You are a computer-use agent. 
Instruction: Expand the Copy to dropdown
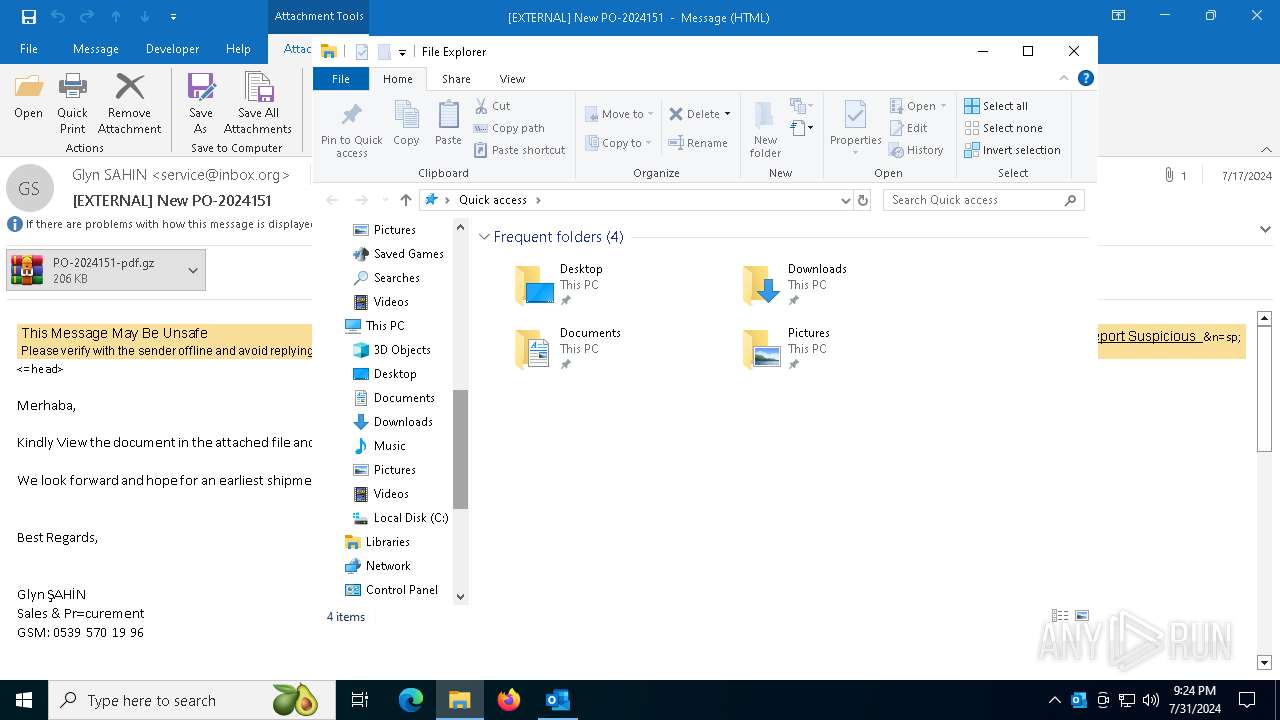pos(650,143)
